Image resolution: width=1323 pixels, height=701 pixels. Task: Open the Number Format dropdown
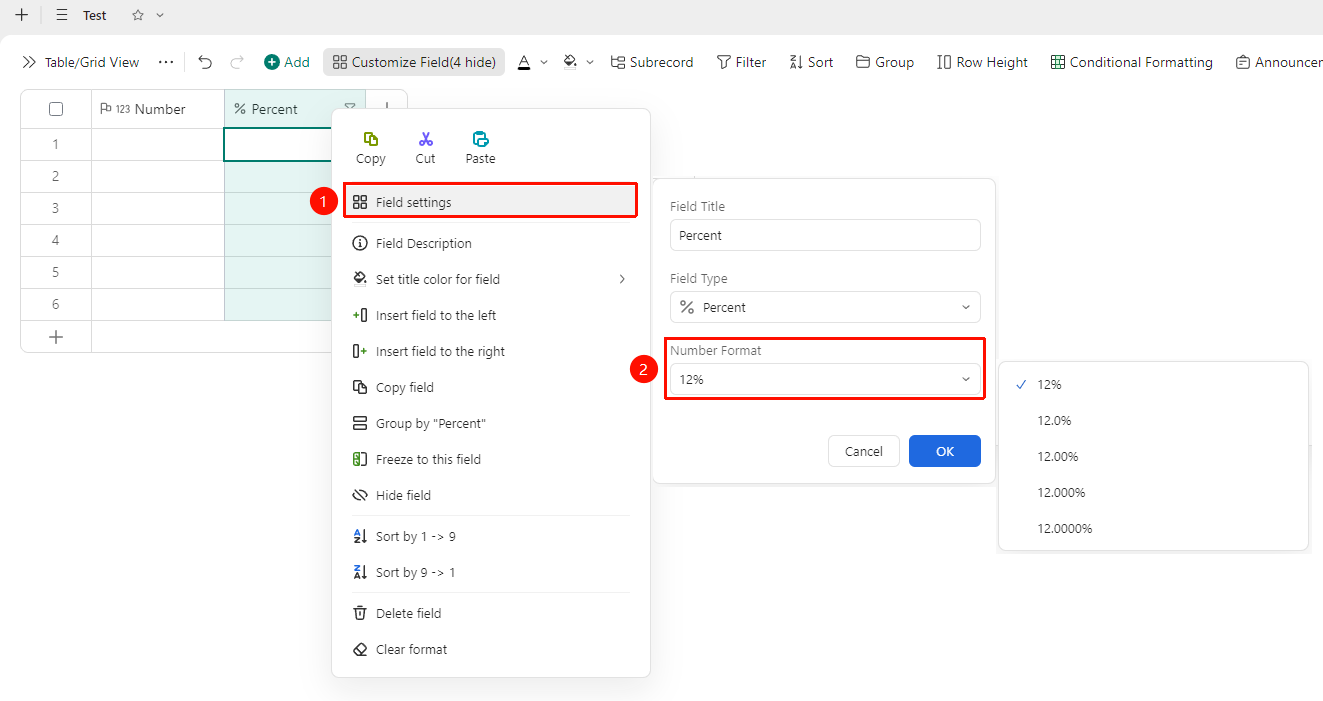[x=825, y=379]
